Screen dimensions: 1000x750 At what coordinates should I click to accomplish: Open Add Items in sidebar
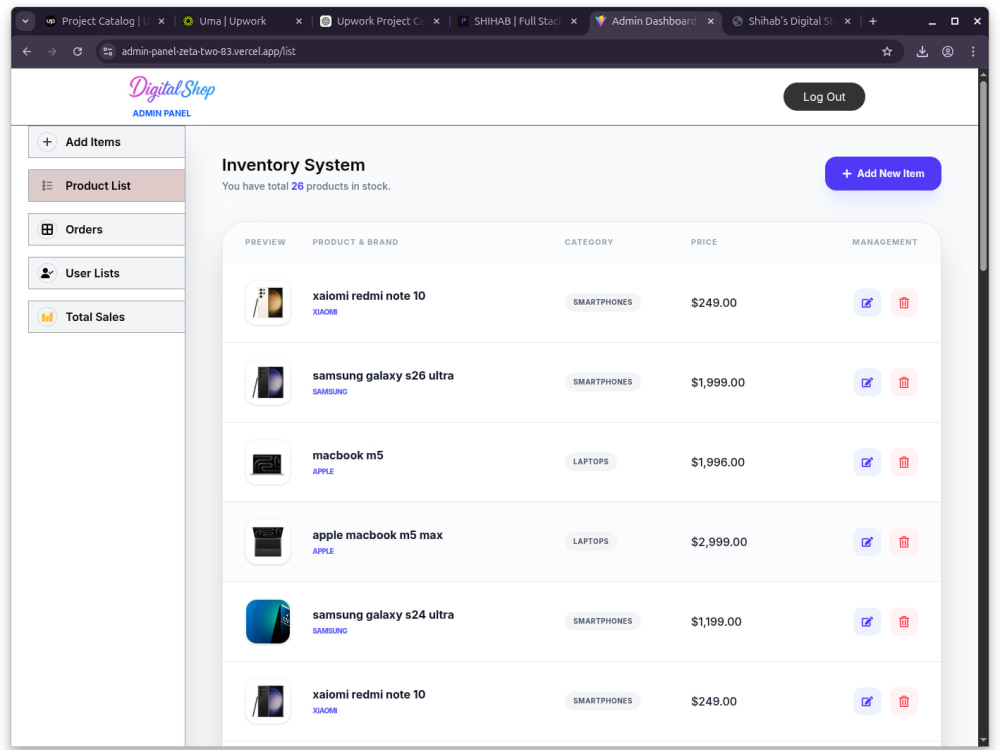point(107,142)
